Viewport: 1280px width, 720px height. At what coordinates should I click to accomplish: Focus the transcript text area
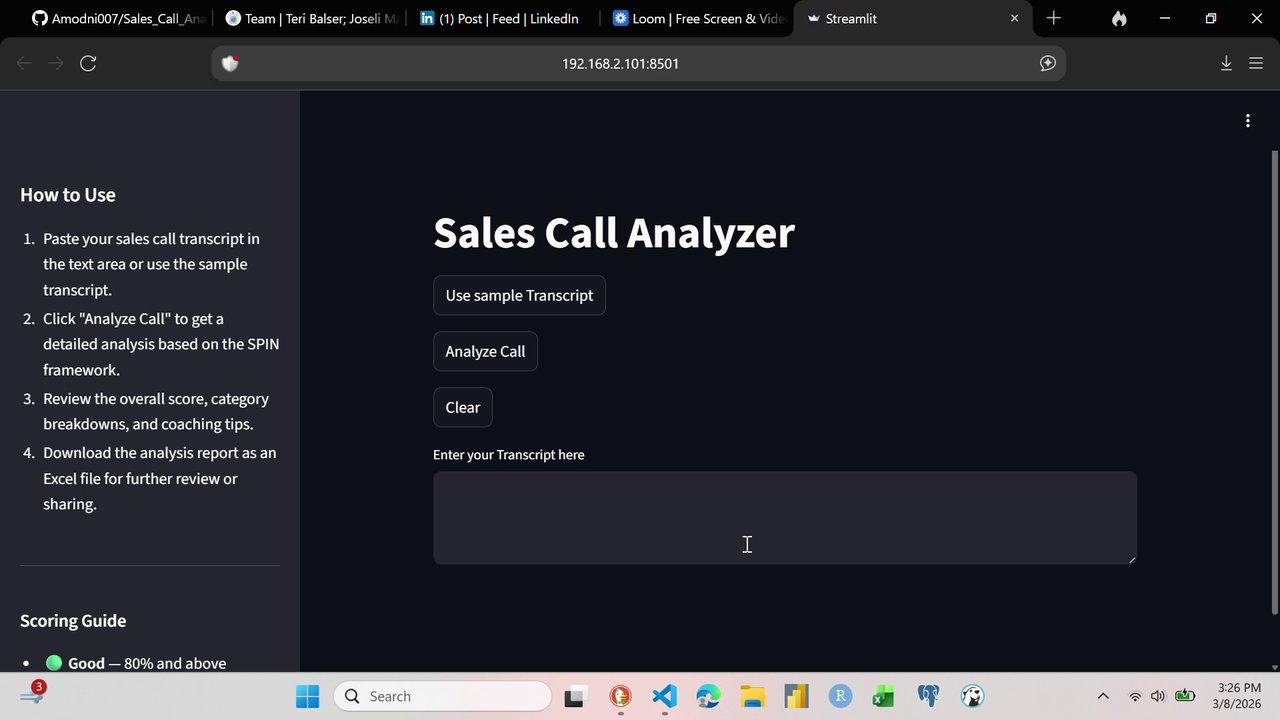pos(785,518)
